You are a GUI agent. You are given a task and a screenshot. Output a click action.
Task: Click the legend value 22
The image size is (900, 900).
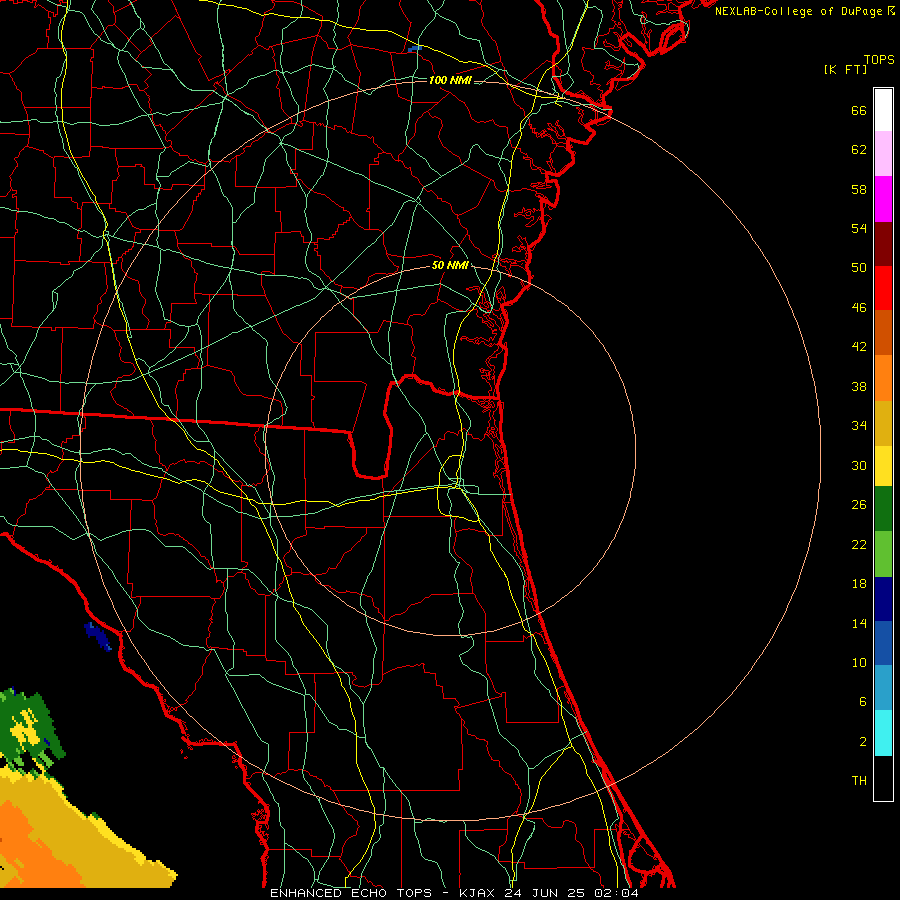pyautogui.click(x=859, y=544)
